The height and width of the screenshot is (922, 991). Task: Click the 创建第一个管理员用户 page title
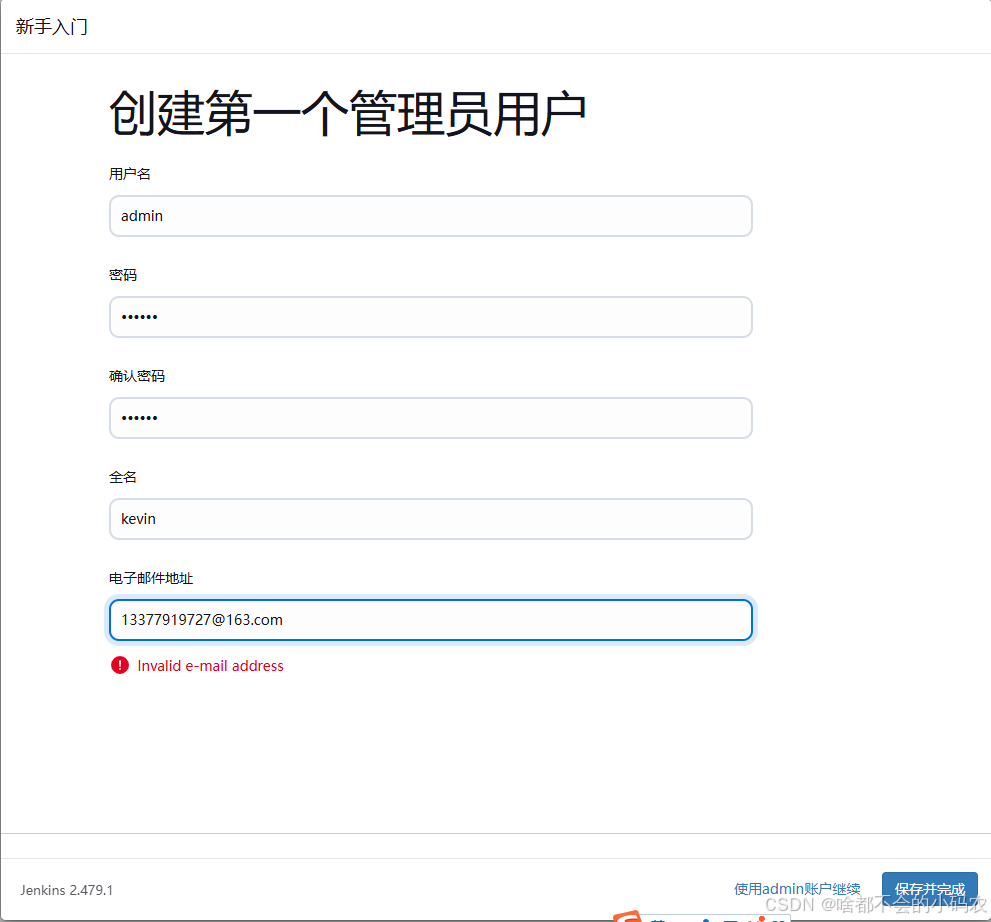click(x=348, y=112)
